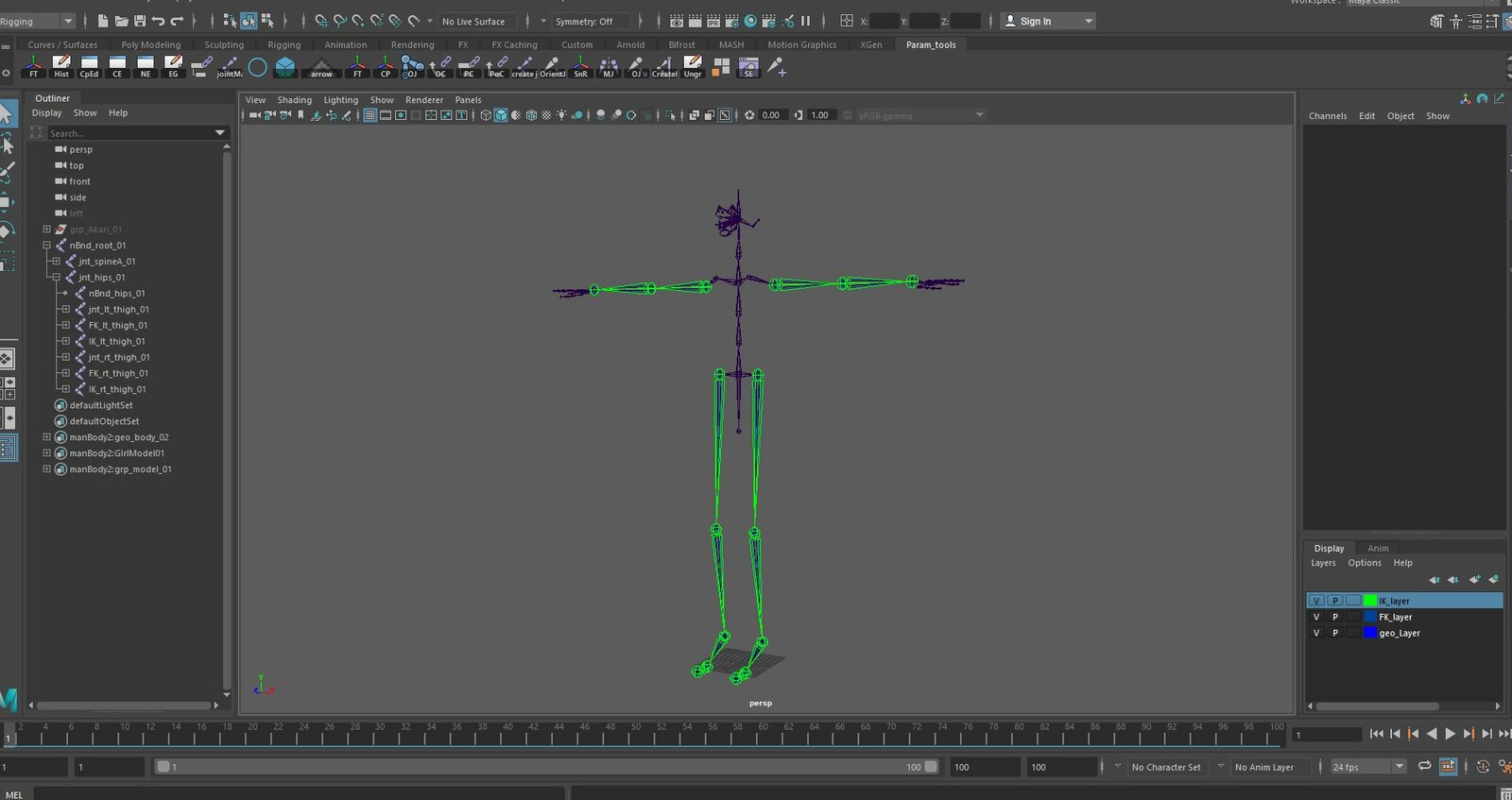Viewport: 1512px width, 800px height.
Task: Save the scene with the floppy icon
Action: (140, 21)
